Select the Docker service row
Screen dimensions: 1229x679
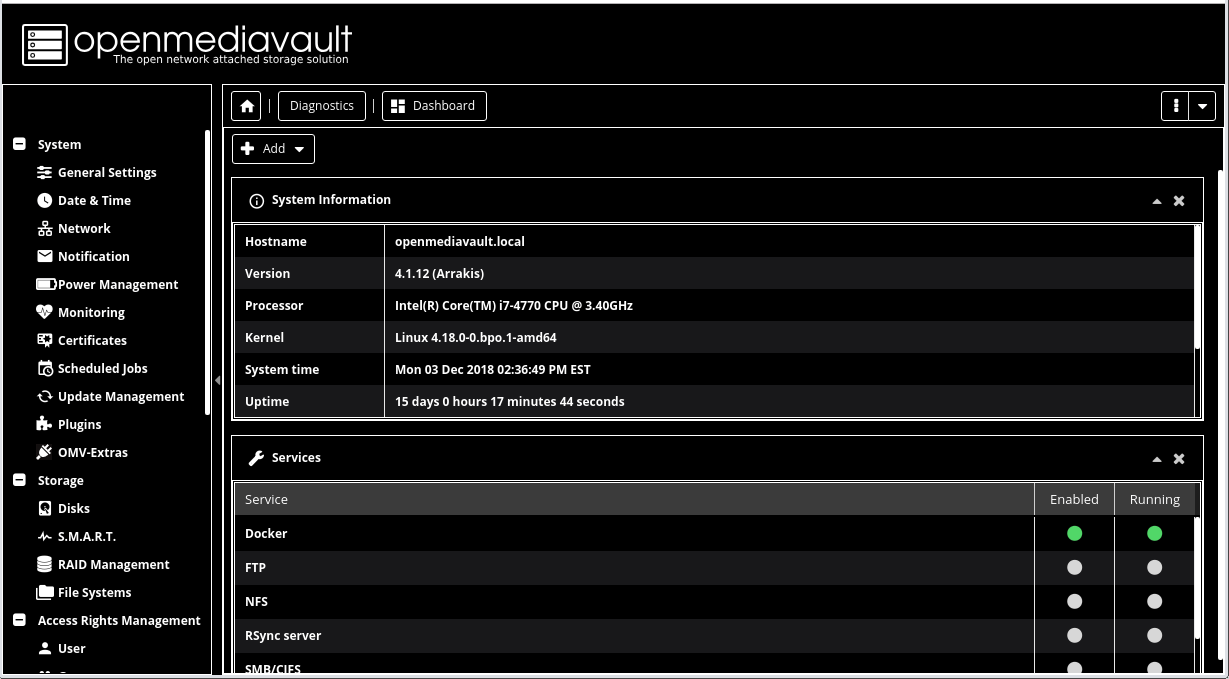pyautogui.click(x=714, y=533)
